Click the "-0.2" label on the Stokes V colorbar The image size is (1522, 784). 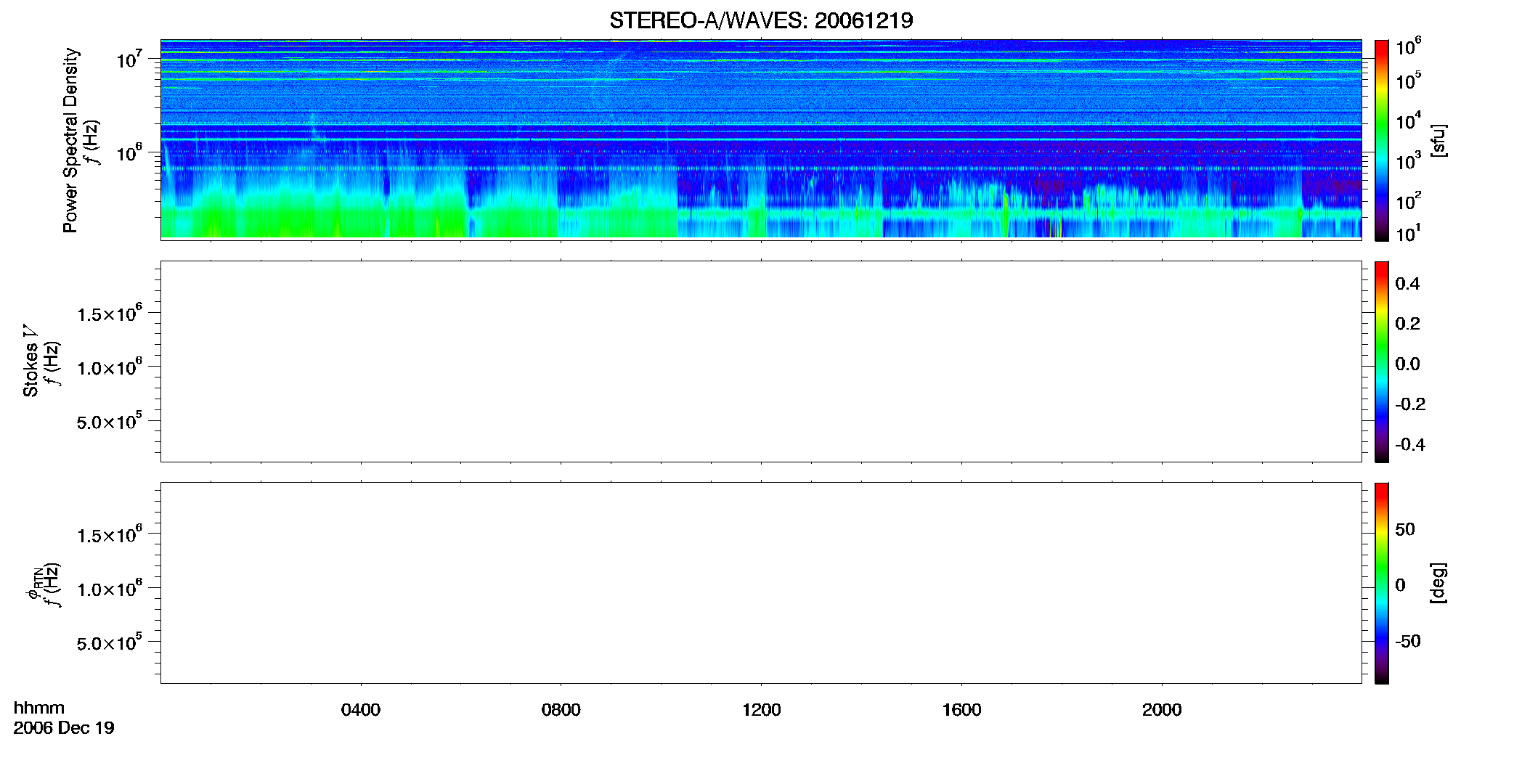[x=1410, y=404]
